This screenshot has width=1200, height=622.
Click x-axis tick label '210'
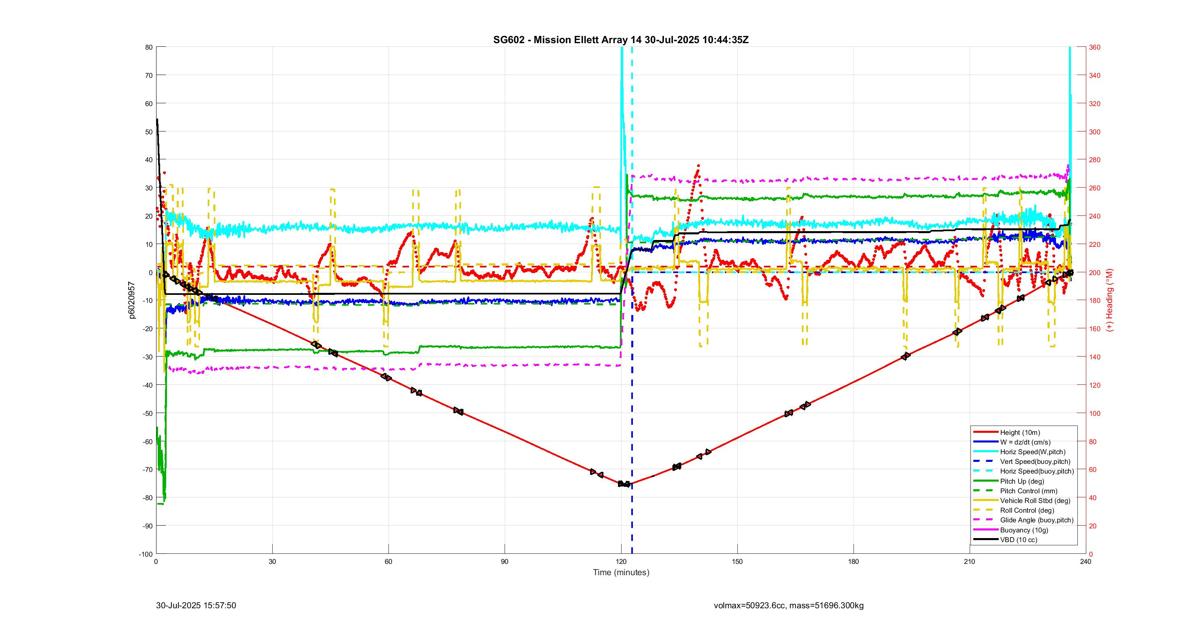click(969, 562)
